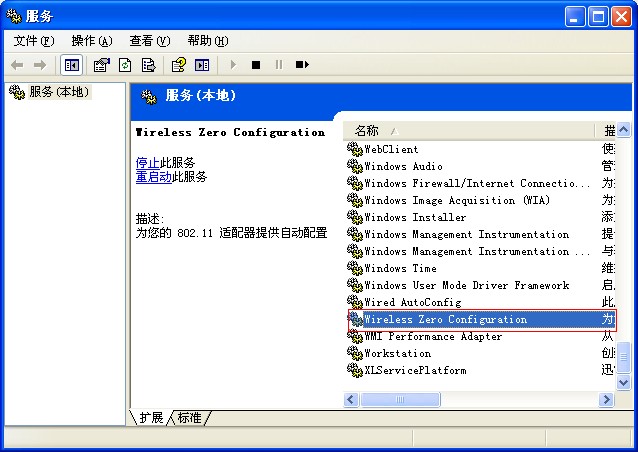This screenshot has height=452, width=638.
Task: Click the WebClient gear icon
Action: 355,149
